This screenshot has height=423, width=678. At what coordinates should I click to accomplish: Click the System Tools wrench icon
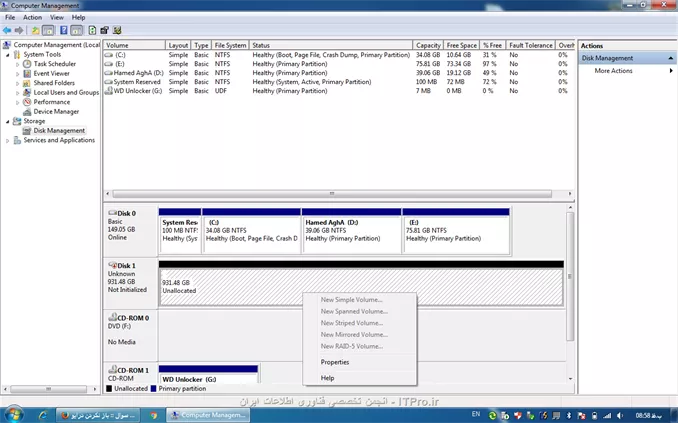click(17, 54)
